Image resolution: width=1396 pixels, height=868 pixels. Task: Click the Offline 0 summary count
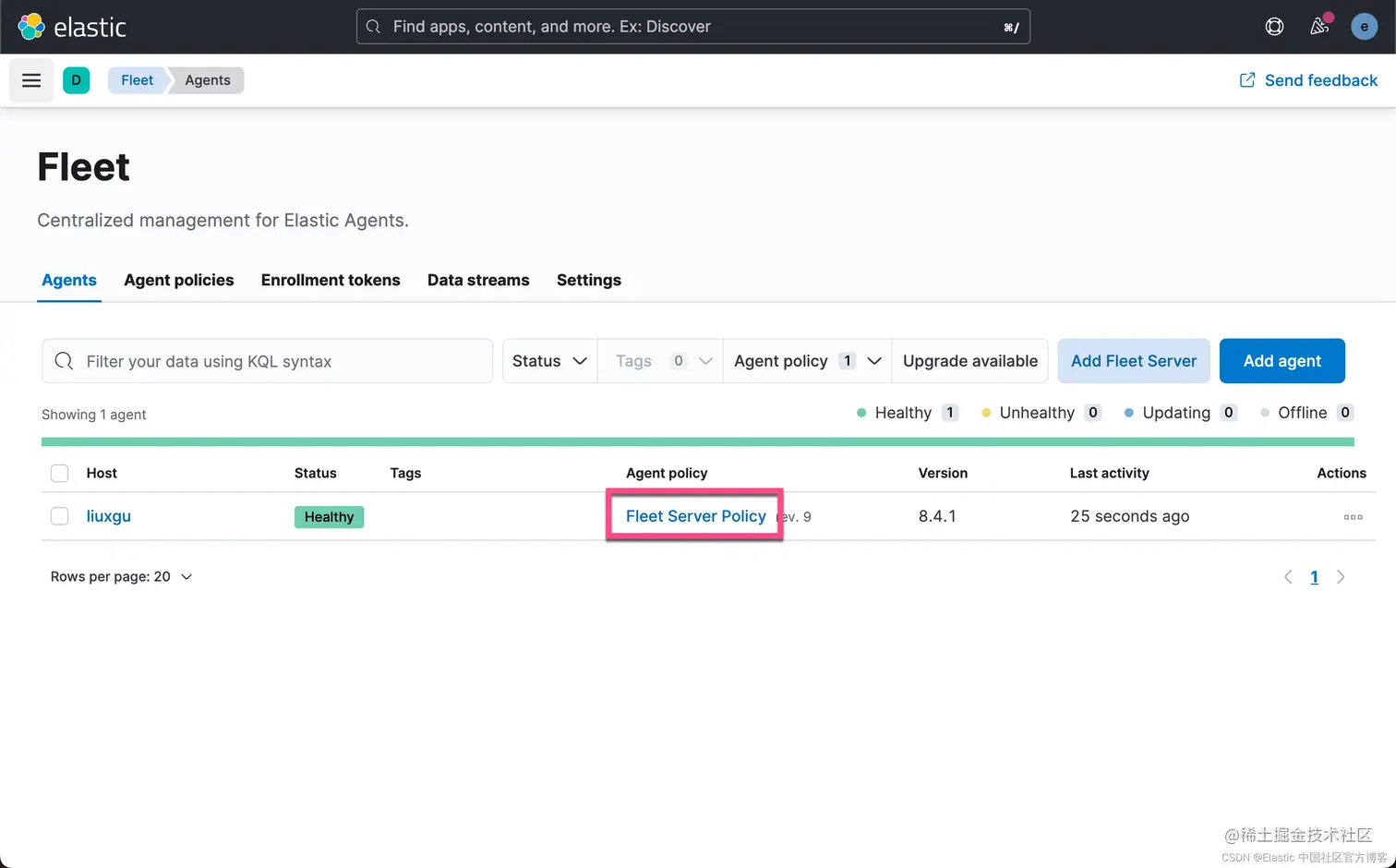(x=1306, y=413)
